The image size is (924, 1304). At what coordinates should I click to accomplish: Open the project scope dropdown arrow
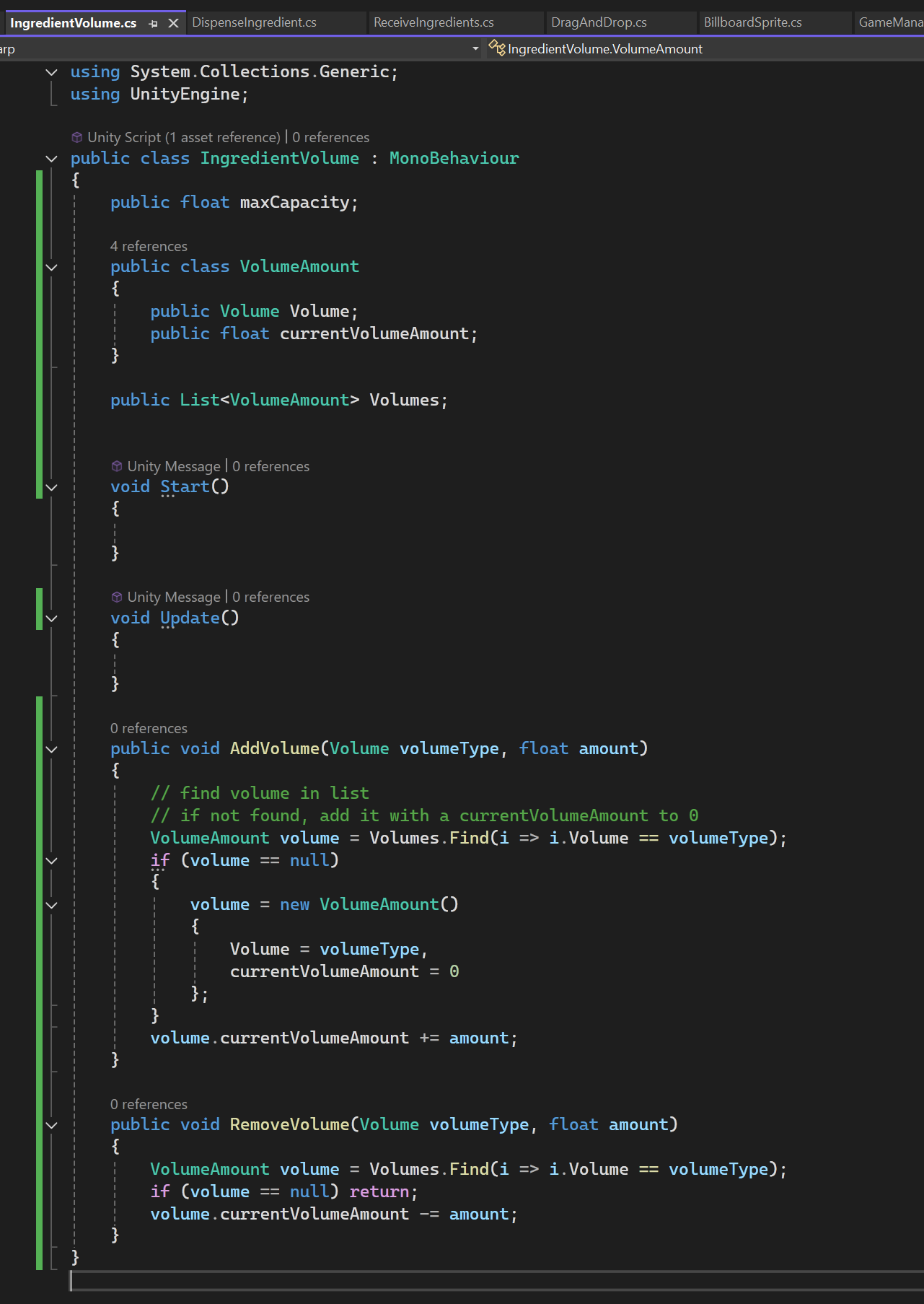coord(475,48)
